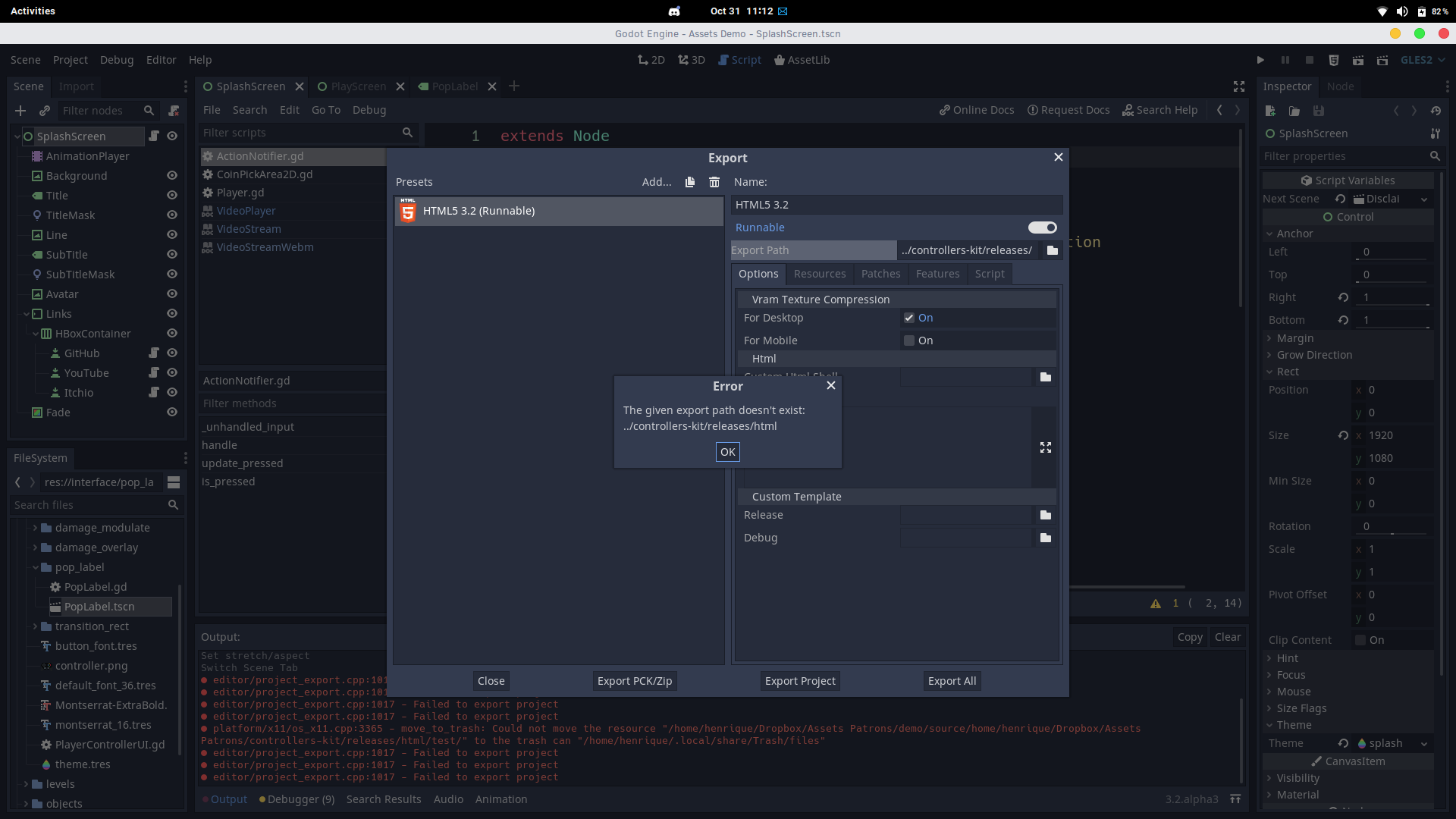Screen dimensions: 1456x819
Task: Switch to the Resources tab in Export dialog
Action: click(x=820, y=274)
